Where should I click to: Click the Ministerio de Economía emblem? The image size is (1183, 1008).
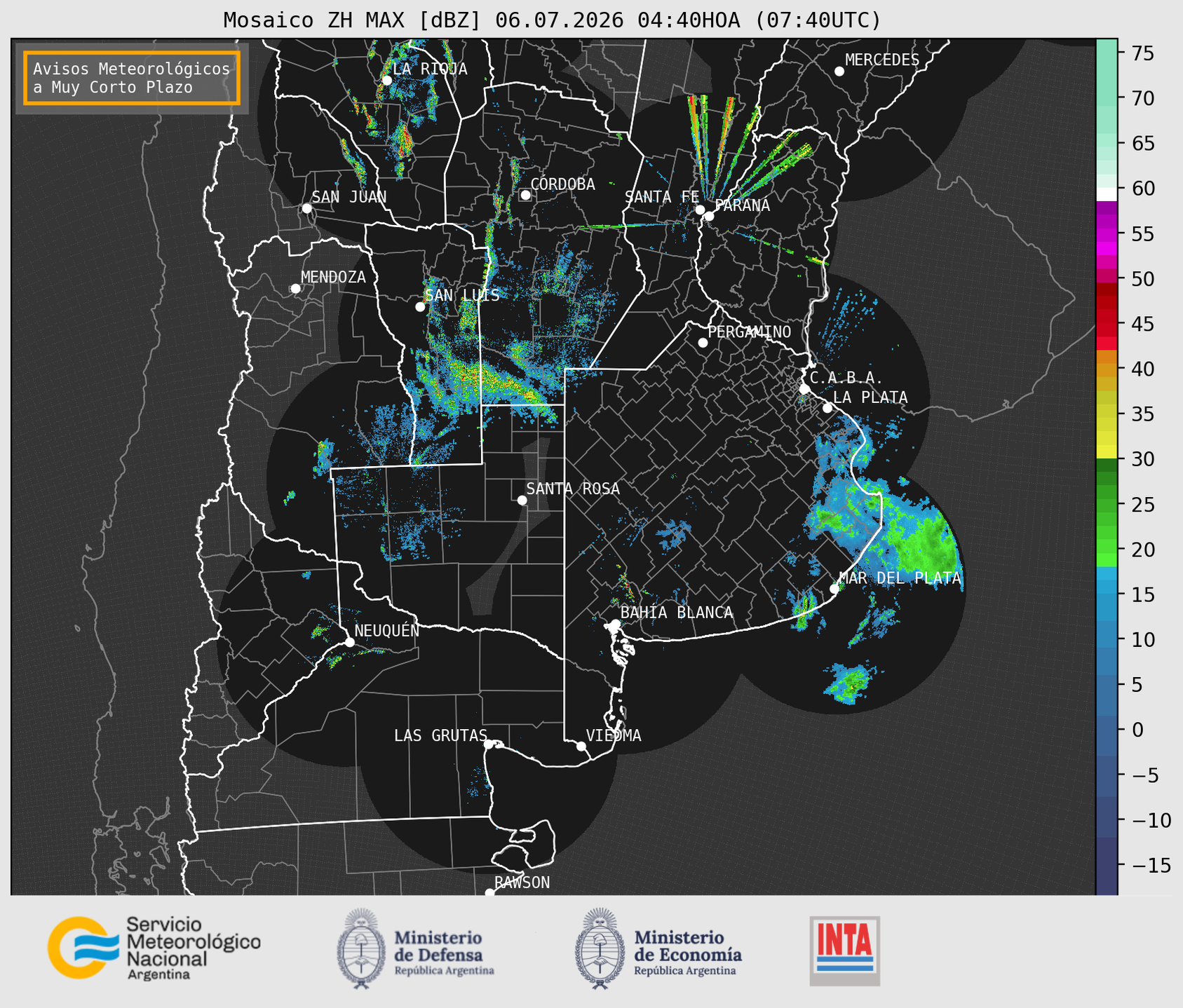point(600,948)
